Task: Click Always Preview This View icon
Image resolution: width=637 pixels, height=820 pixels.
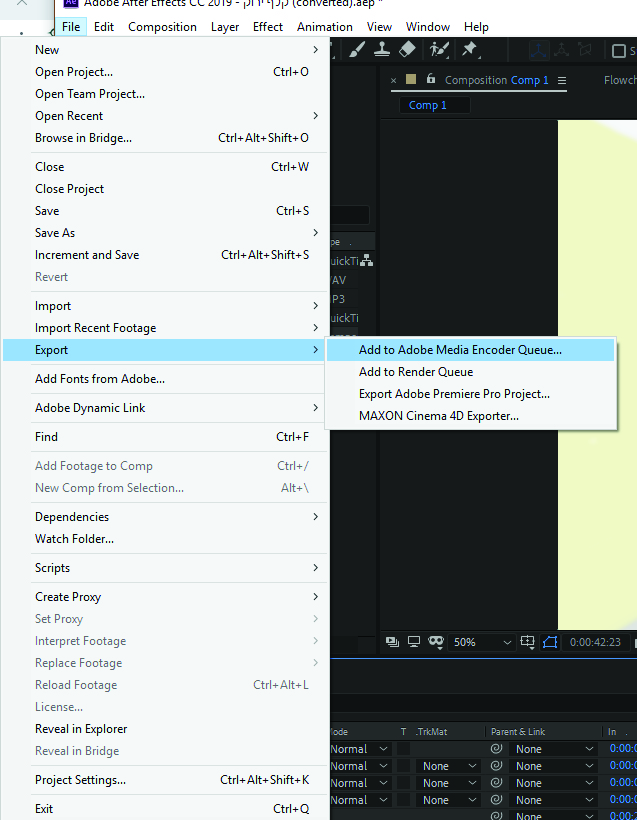Action: coord(392,642)
